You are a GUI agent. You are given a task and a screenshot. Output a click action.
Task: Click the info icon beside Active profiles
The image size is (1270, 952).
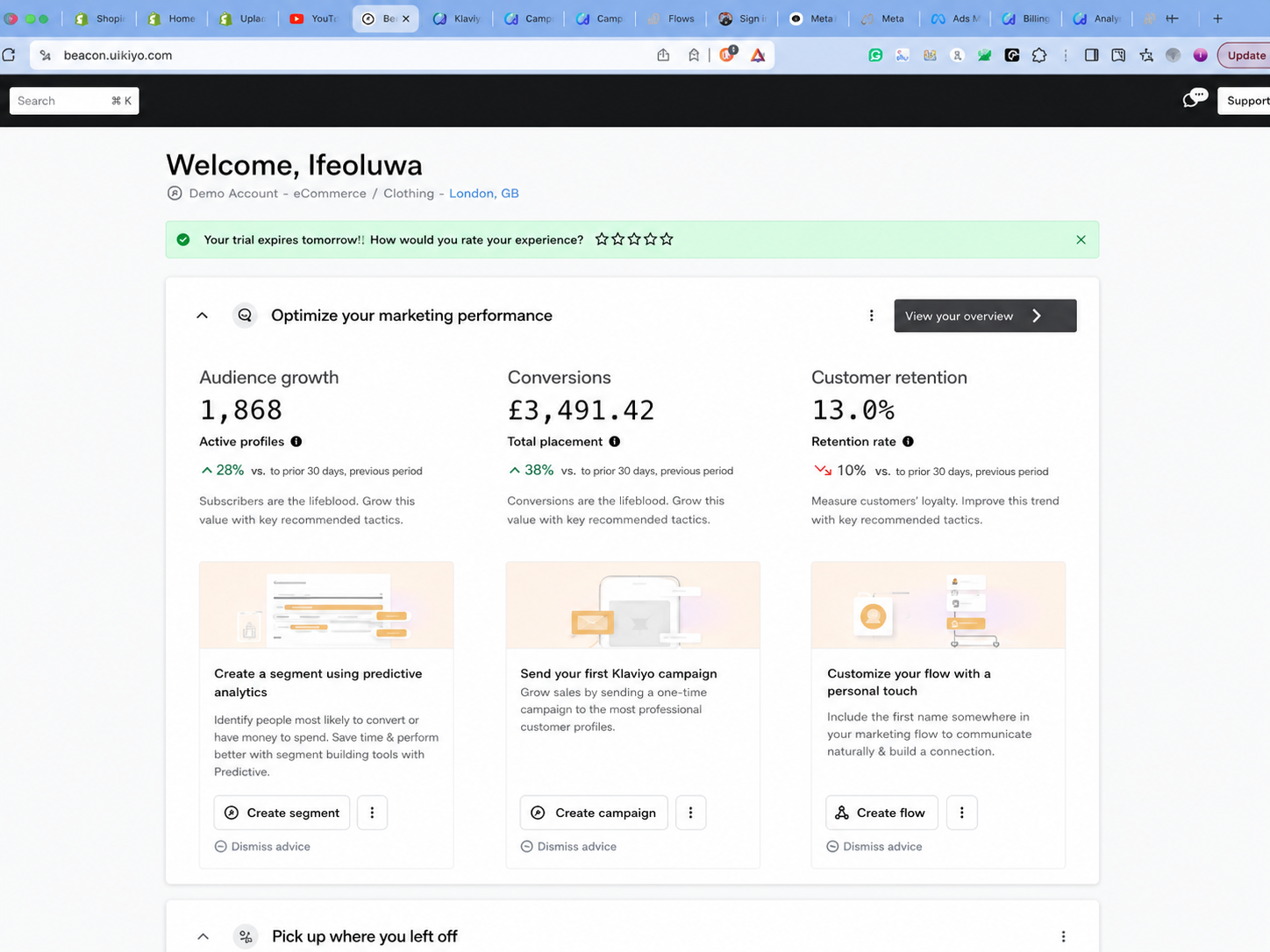click(296, 442)
